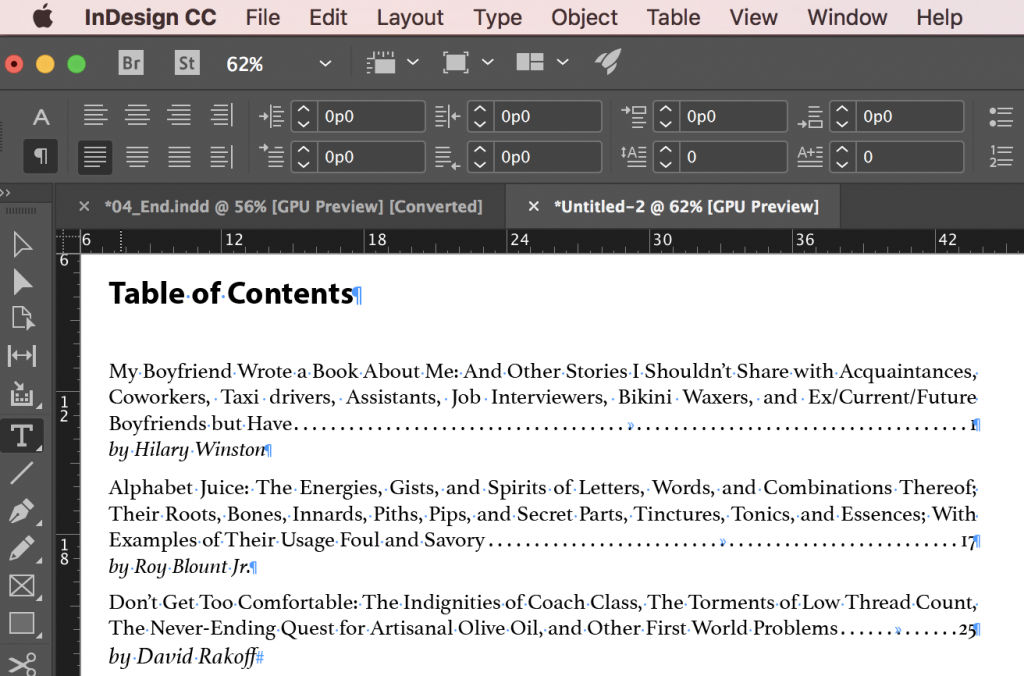Screen dimensions: 1024x676
Task: Switch to Character Formatting Controls
Action: click(40, 118)
